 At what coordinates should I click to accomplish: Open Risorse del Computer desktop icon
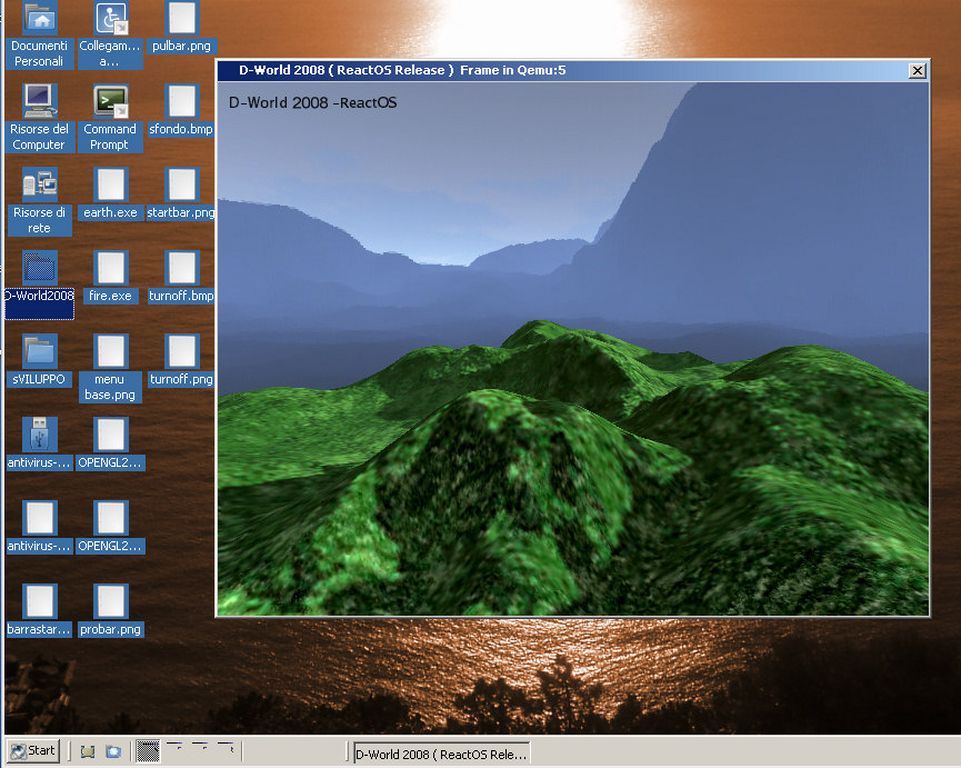click(40, 102)
